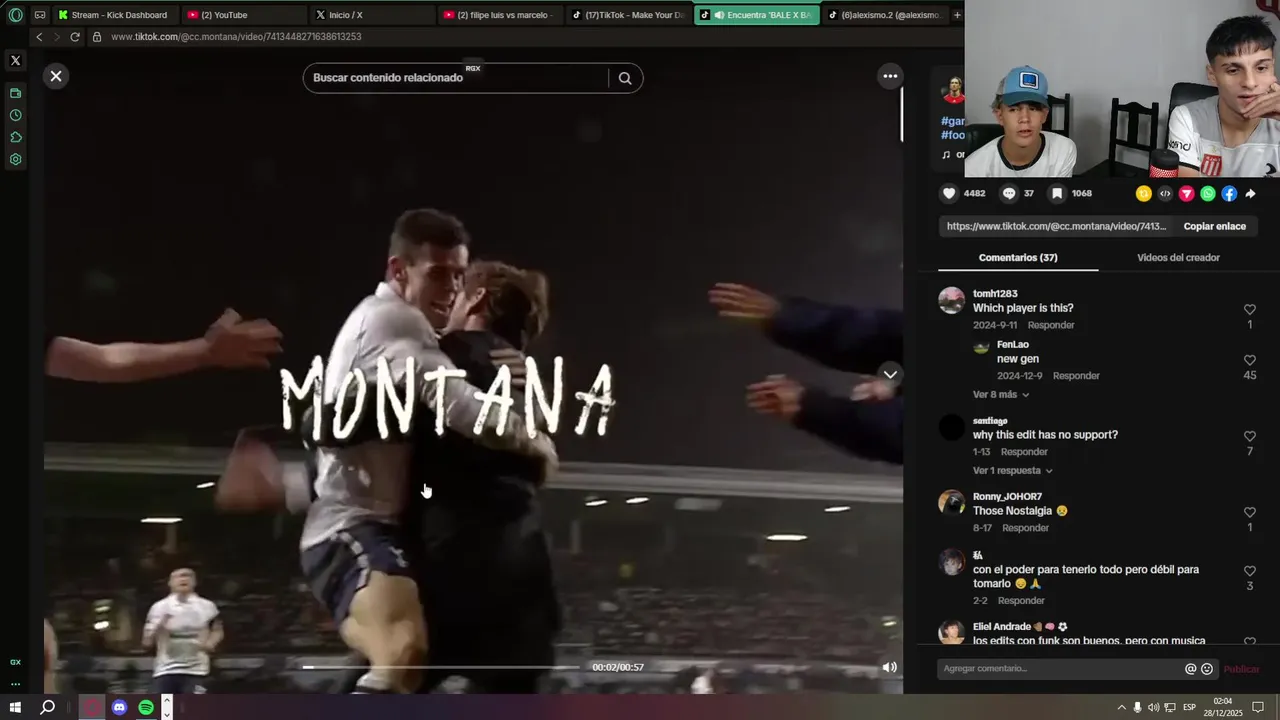This screenshot has width=1280, height=720.
Task: Seek on the video progress bar
Action: [x=441, y=667]
